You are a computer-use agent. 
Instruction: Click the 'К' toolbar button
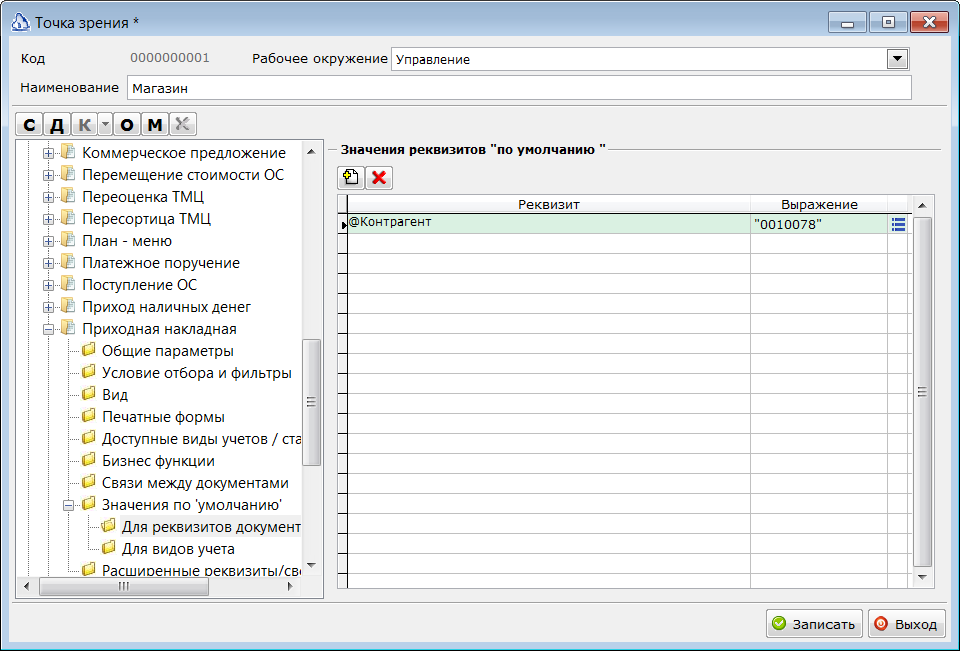84,124
